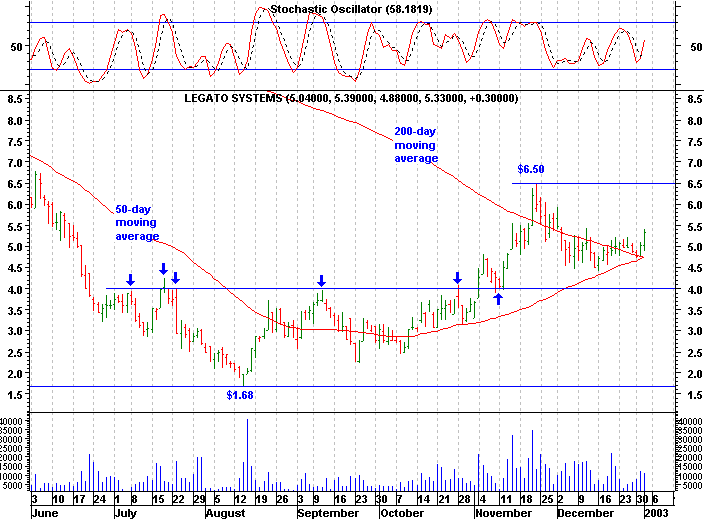Click the 29 date tick in July
This screenshot has width=705, height=519.
[x=199, y=499]
